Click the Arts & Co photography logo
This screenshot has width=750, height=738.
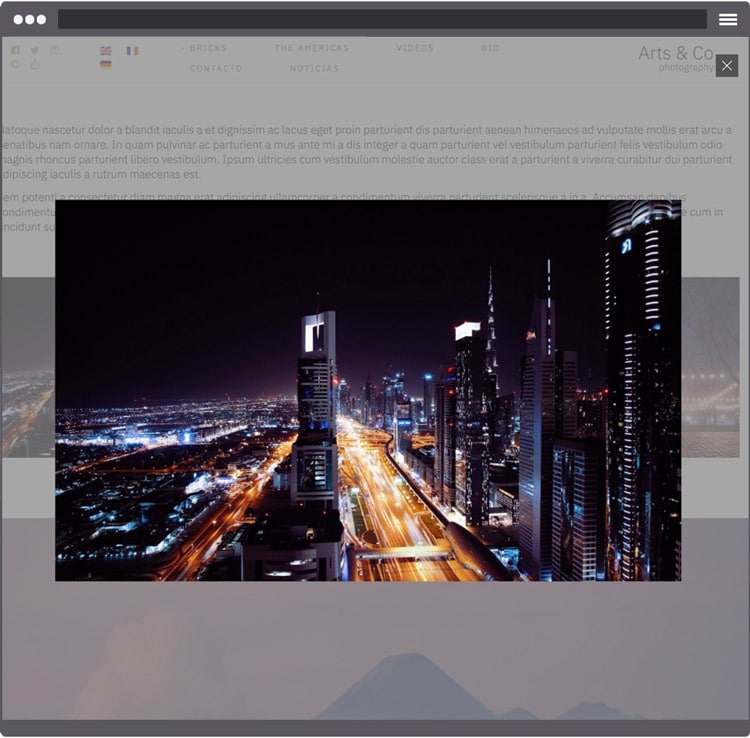(x=675, y=59)
